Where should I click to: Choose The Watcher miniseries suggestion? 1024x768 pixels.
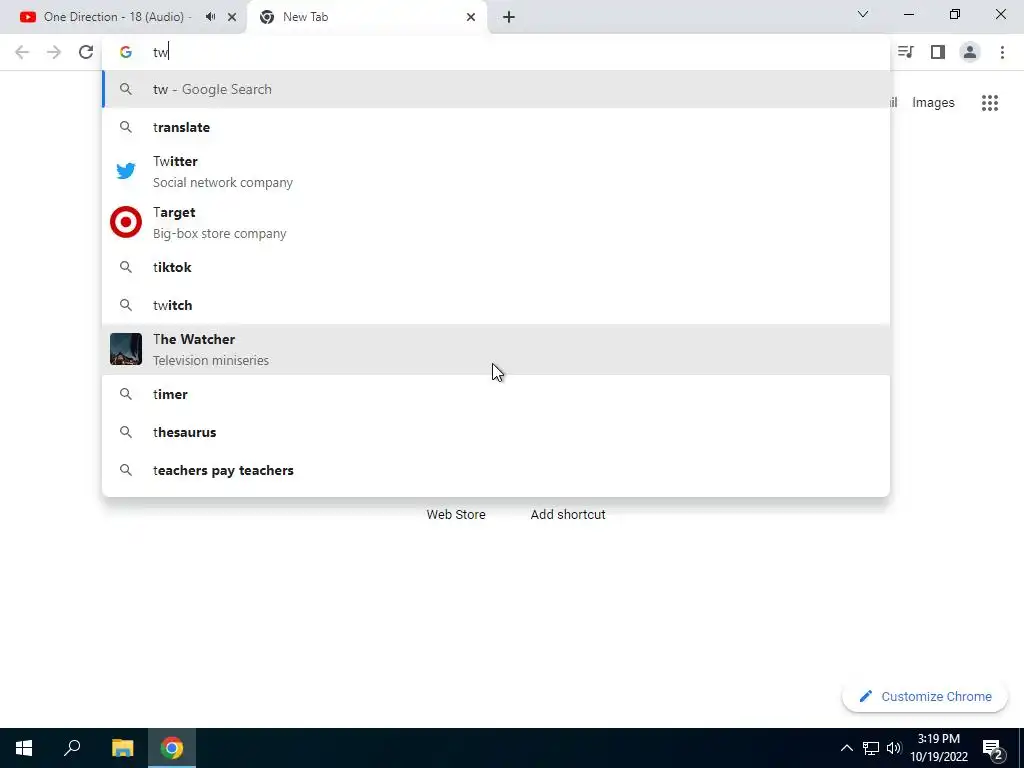pos(496,349)
